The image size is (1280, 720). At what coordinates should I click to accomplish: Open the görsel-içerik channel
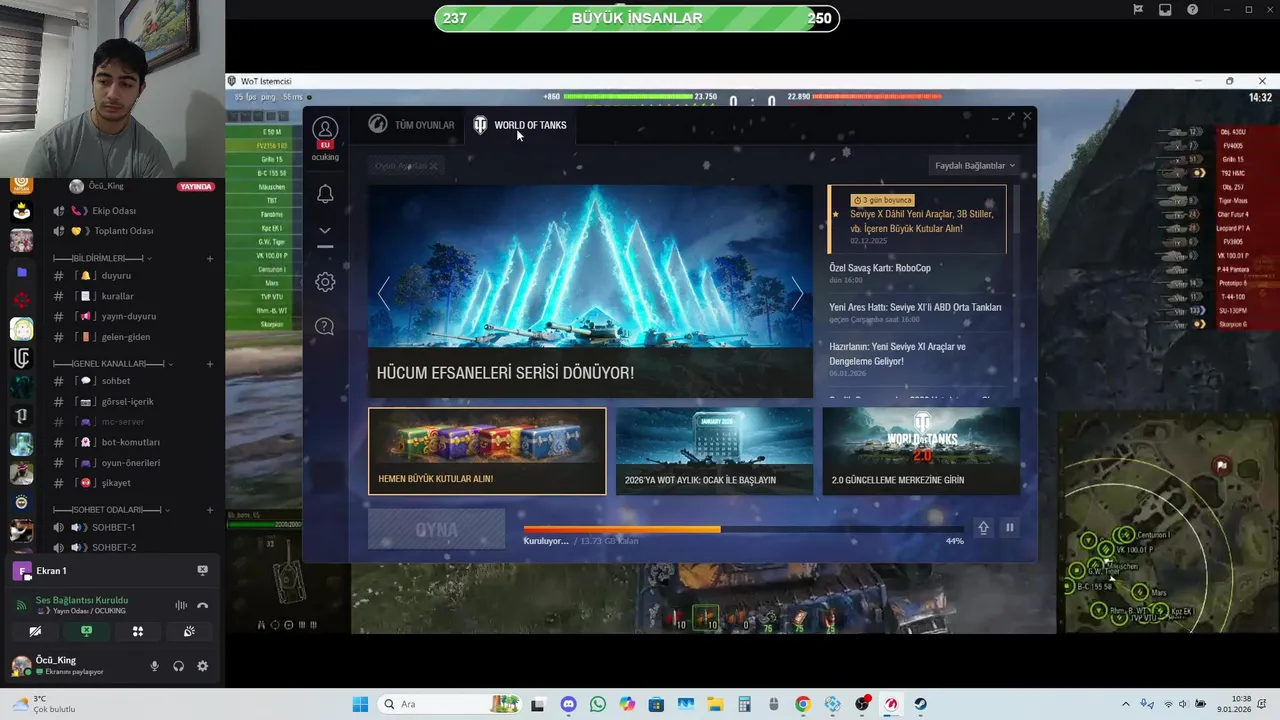point(127,402)
